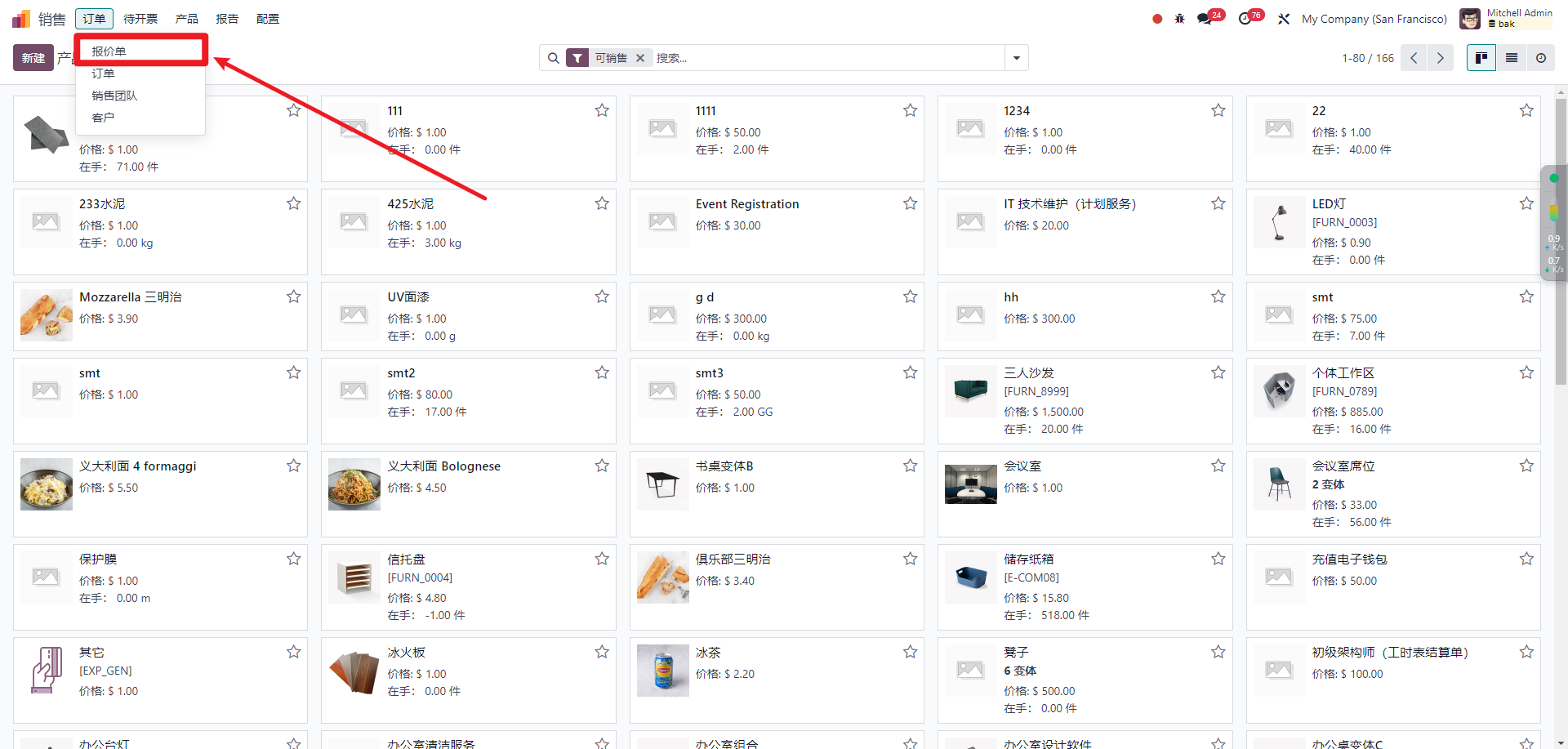1568x749 pixels.
Task: Open the 凳子 product with 6 变体
Action: (x=1085, y=680)
